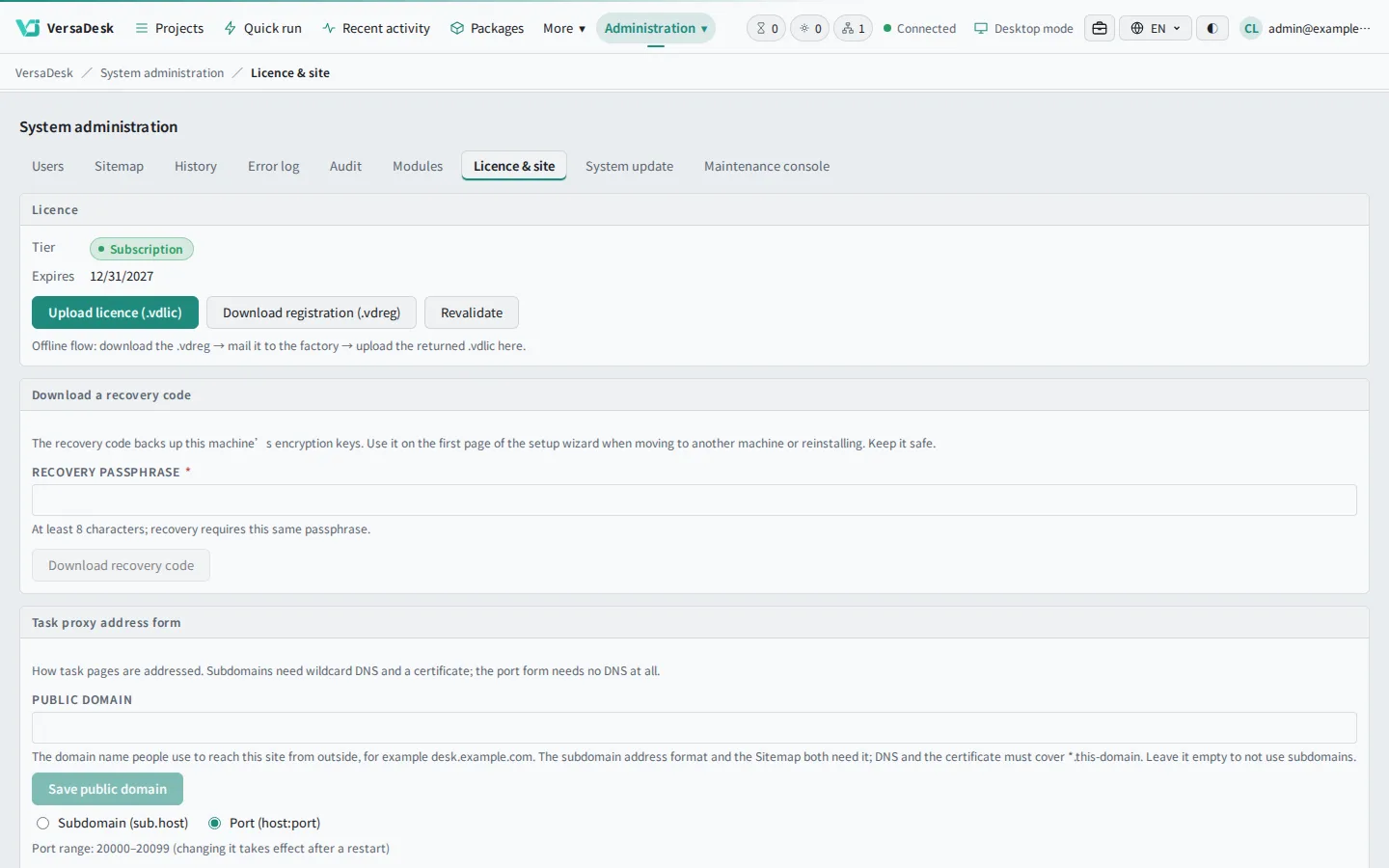The width and height of the screenshot is (1389, 868).
Task: Open the hourglass pending tasks counter
Action: 767,28
